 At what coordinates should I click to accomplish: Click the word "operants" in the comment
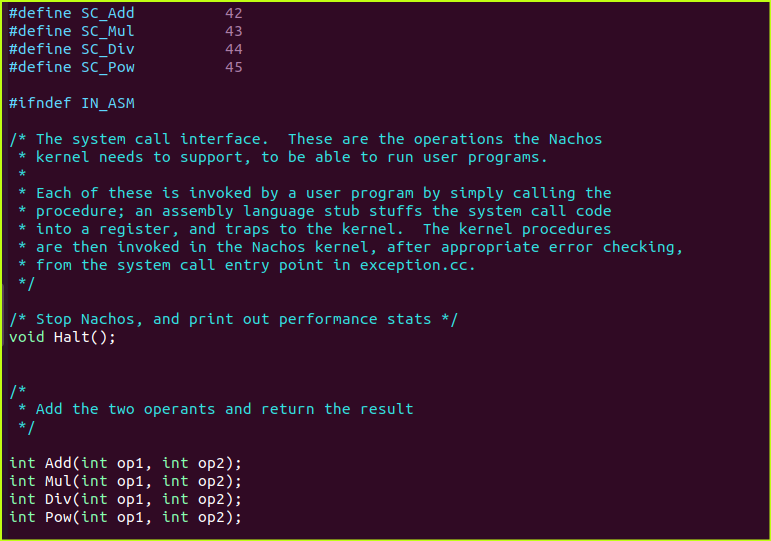click(x=180, y=409)
